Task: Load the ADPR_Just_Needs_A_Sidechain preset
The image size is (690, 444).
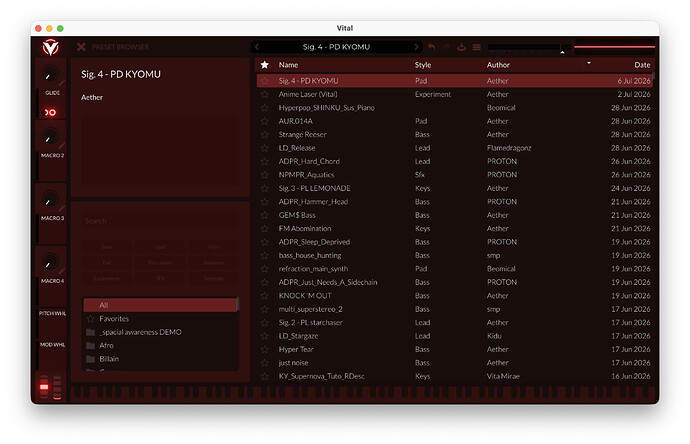Action: pos(455,282)
